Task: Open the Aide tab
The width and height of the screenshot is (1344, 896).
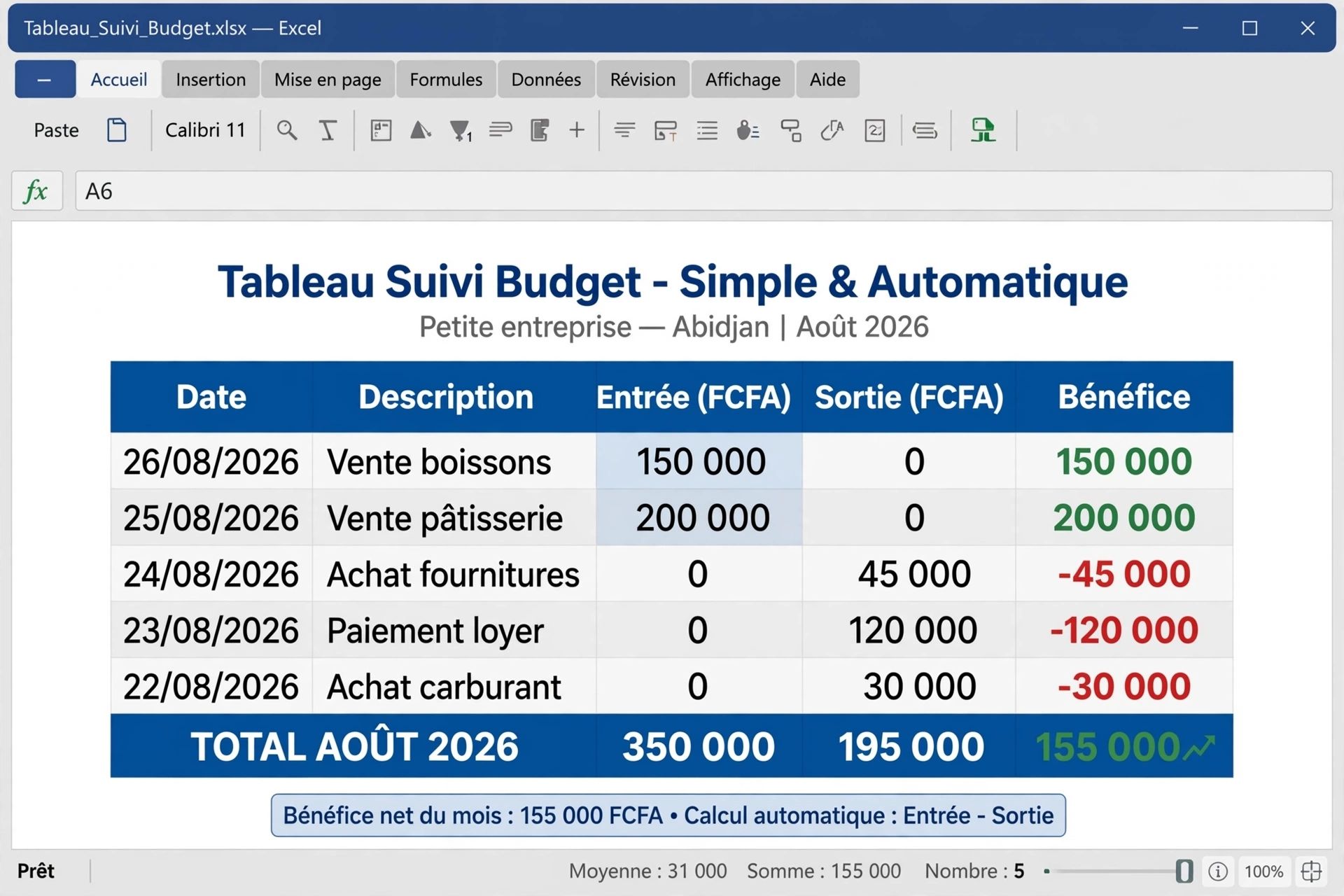Action: point(827,79)
